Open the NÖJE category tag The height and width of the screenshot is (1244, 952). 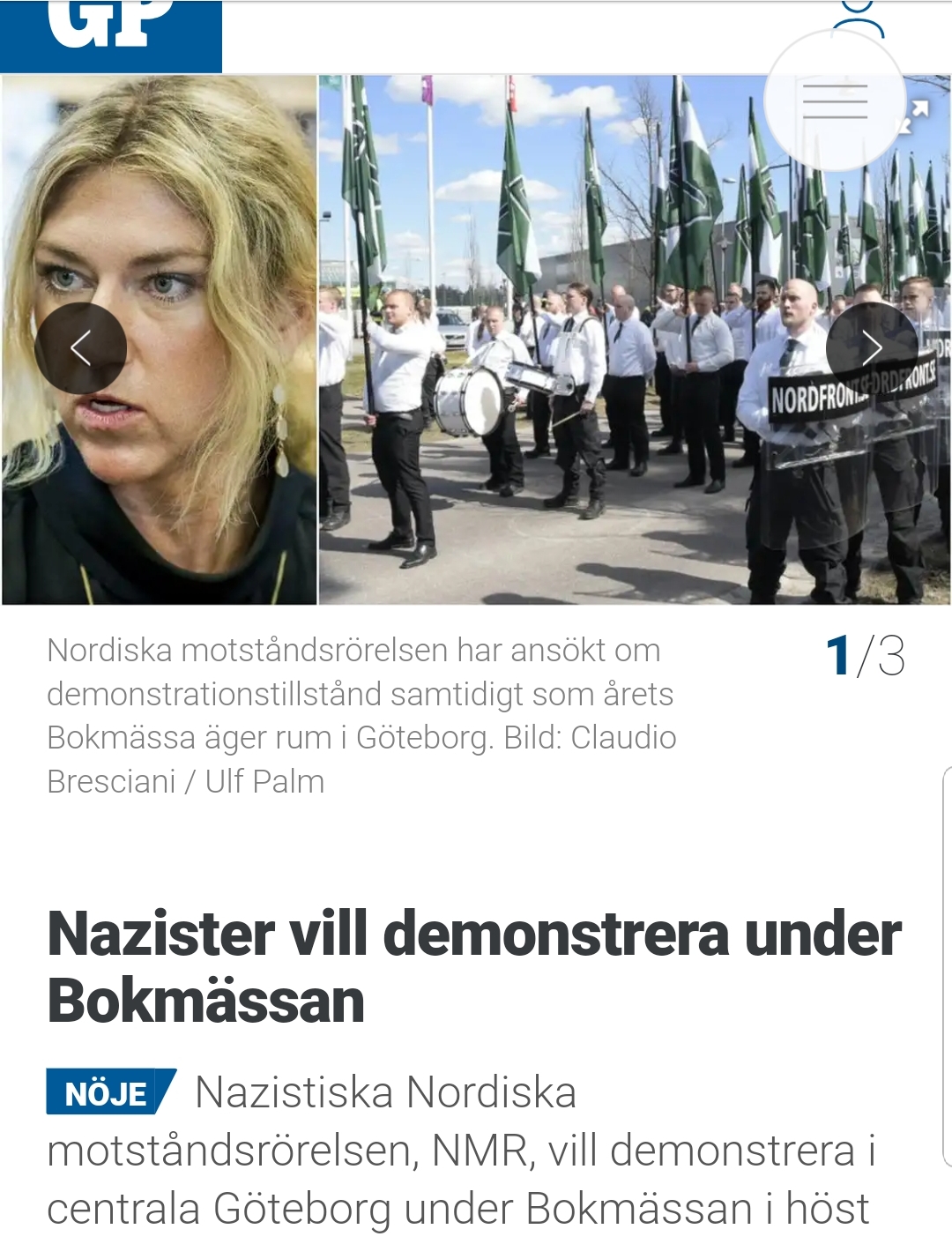110,1092
